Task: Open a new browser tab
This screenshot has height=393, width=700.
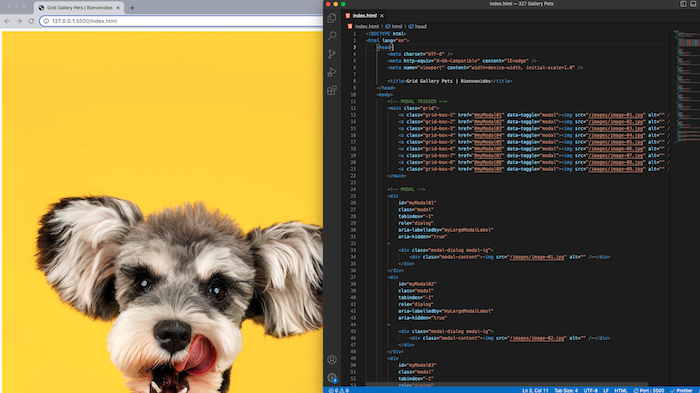Action: click(x=132, y=8)
